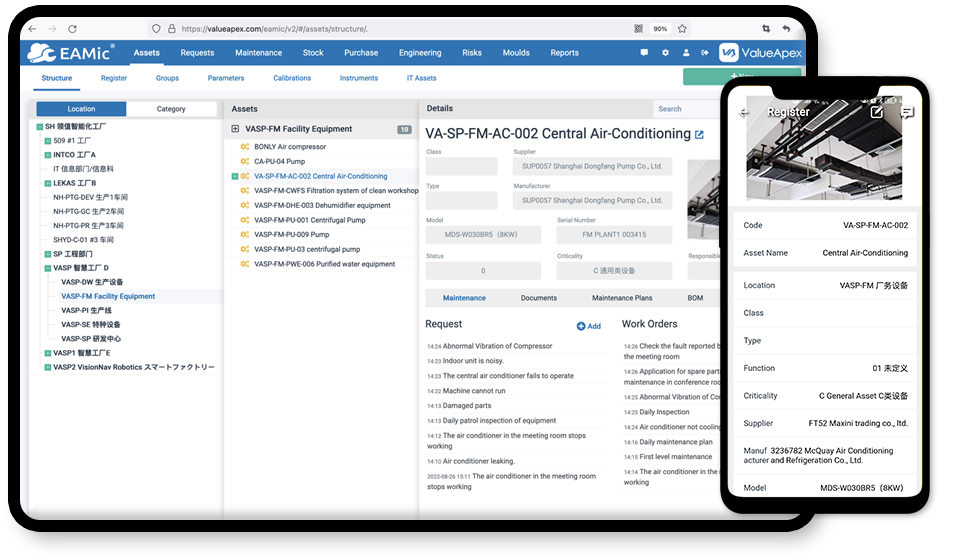This screenshot has width=954, height=560.
Task: Click the shield tracking-protection icon in address bar
Action: coord(156,29)
